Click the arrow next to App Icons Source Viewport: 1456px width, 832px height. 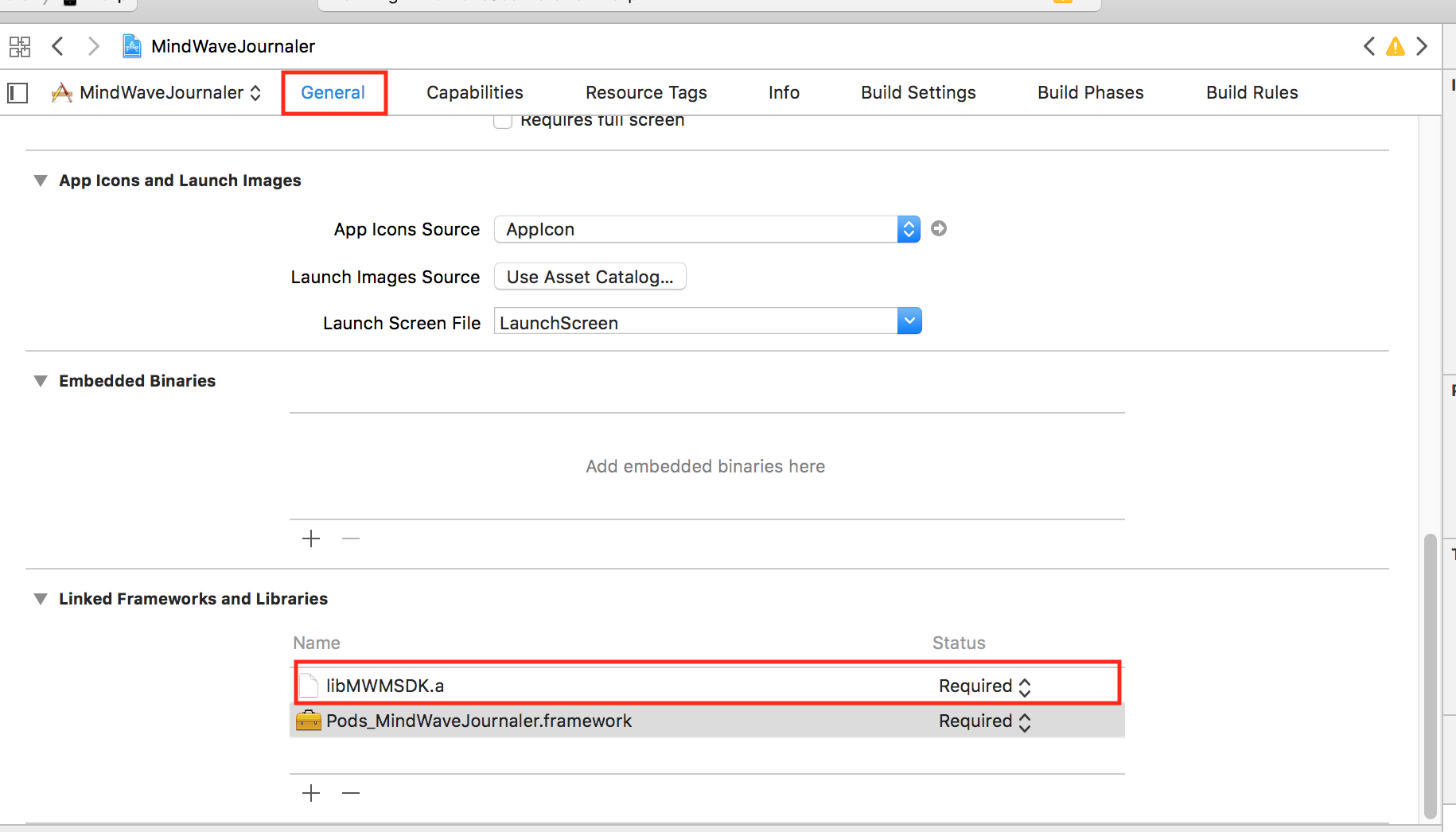coord(939,229)
